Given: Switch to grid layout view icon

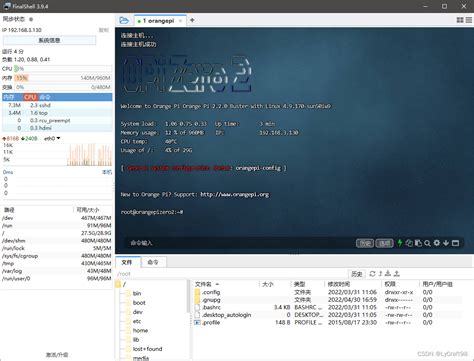Looking at the screenshot, I should [x=460, y=20].
